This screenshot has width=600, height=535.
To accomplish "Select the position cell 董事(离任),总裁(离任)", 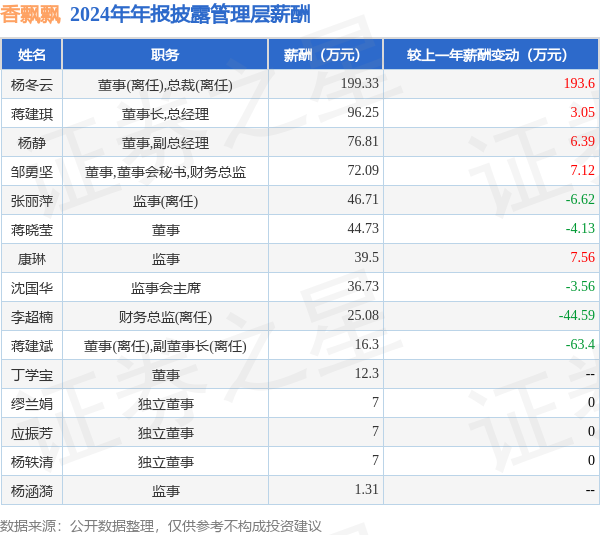I will [165, 85].
